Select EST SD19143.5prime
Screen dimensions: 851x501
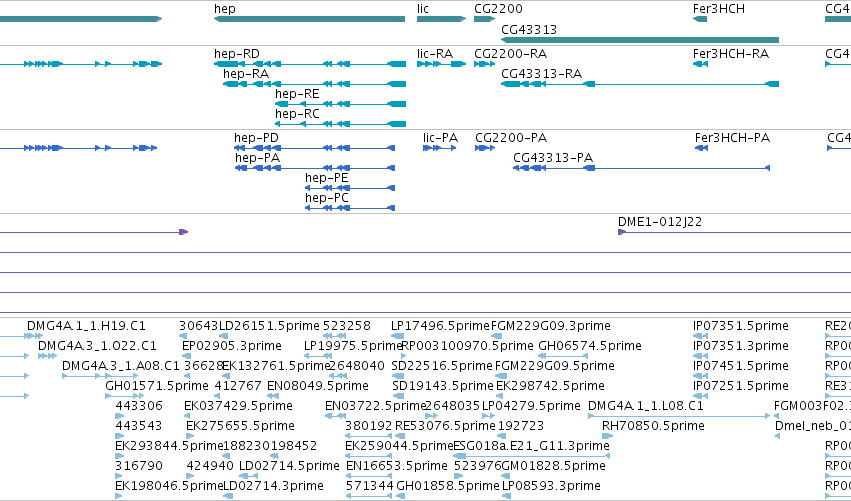tap(397, 396)
